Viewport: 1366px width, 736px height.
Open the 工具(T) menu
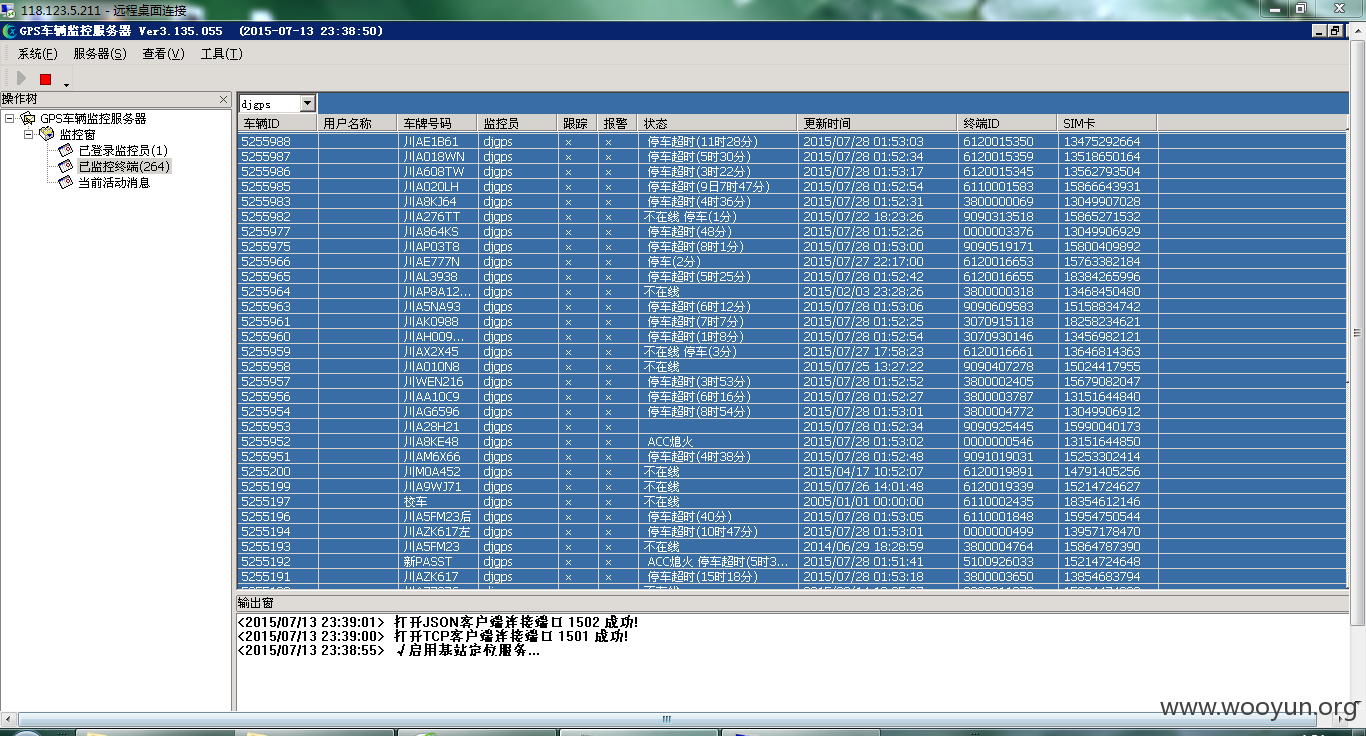point(221,54)
